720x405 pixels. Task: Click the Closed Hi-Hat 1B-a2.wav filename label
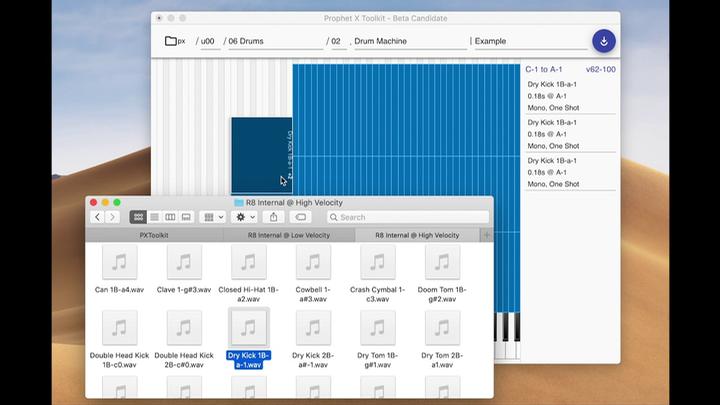[x=248, y=294]
